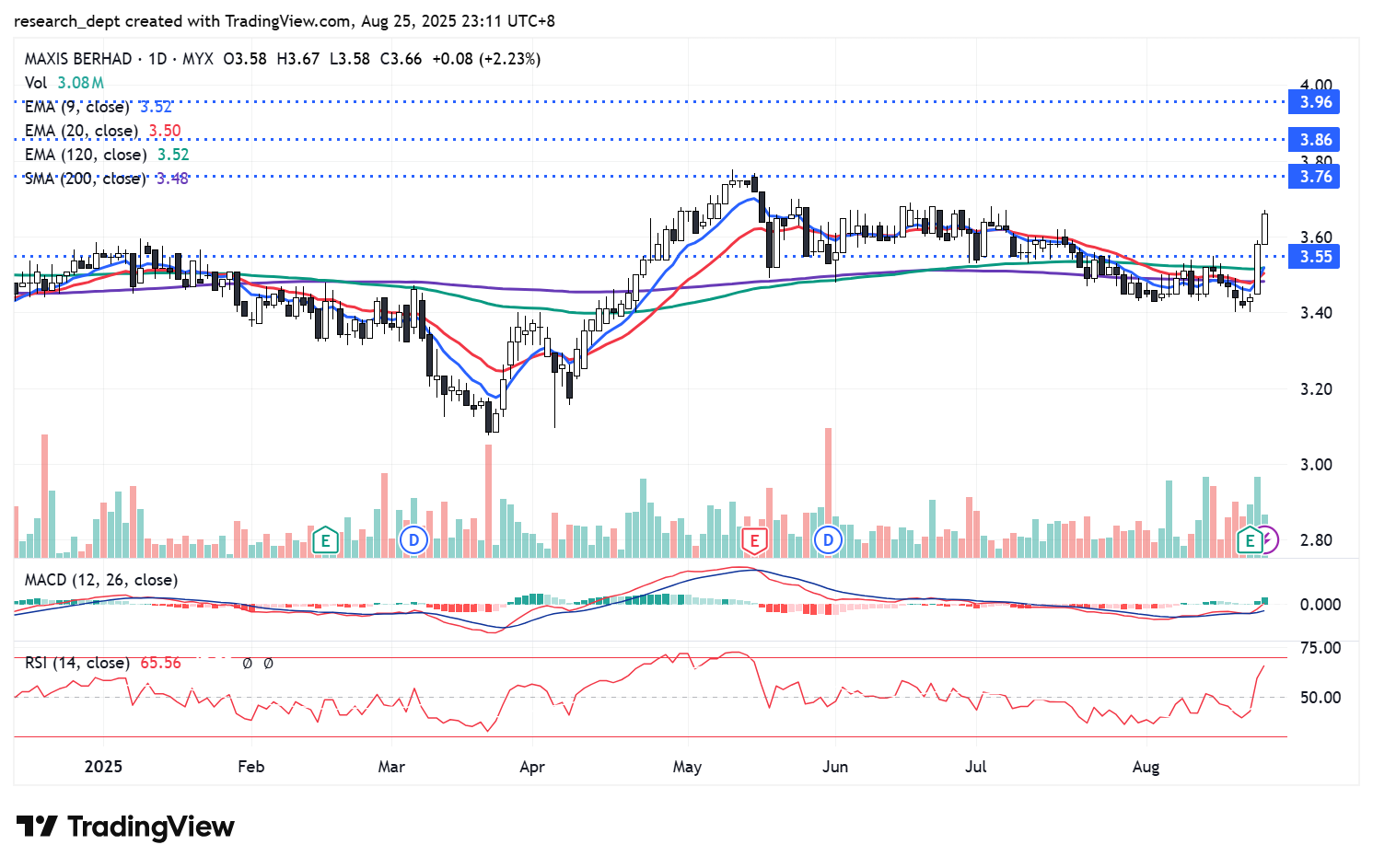Image resolution: width=1373 pixels, height=868 pixels.
Task: Click the May label on time axis
Action: pyautogui.click(x=687, y=767)
